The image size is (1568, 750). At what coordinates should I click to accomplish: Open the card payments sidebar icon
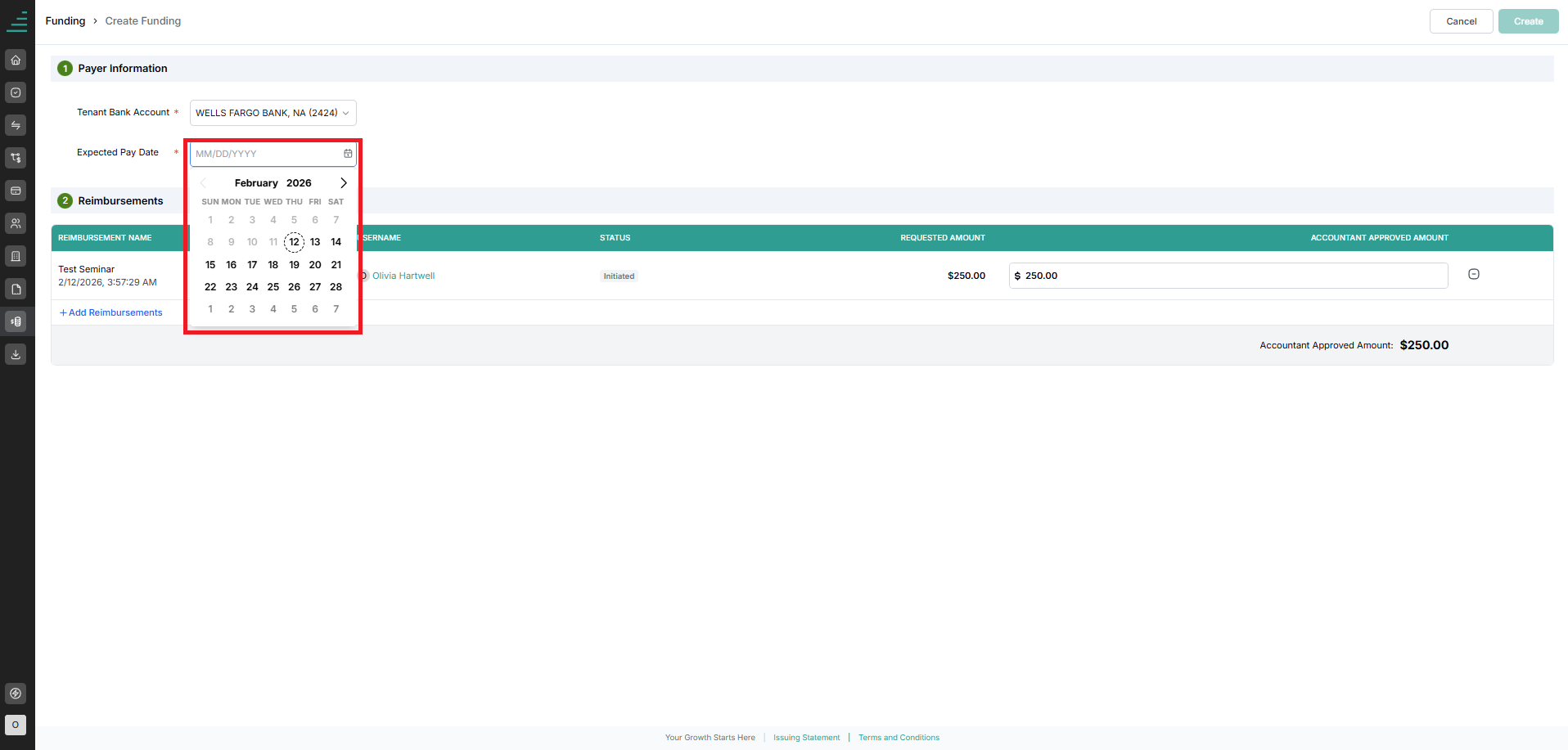pyautogui.click(x=16, y=191)
